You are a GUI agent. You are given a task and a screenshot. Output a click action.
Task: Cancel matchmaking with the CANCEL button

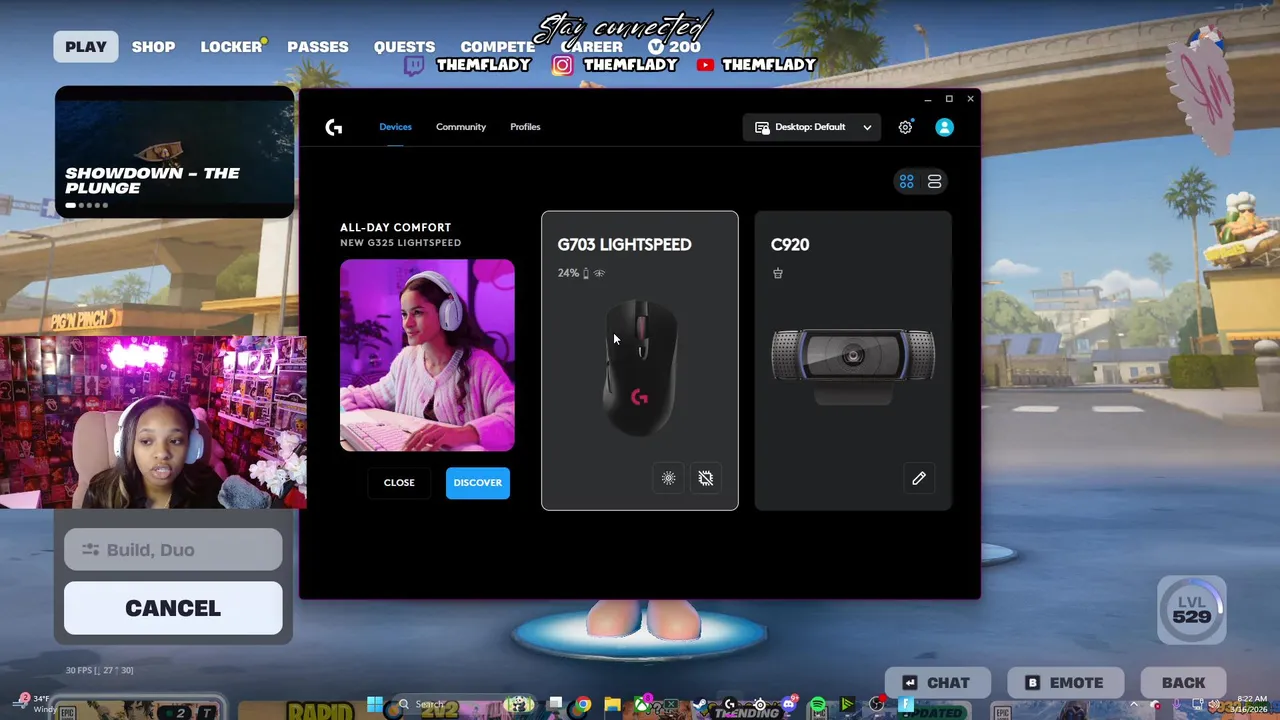(x=173, y=608)
